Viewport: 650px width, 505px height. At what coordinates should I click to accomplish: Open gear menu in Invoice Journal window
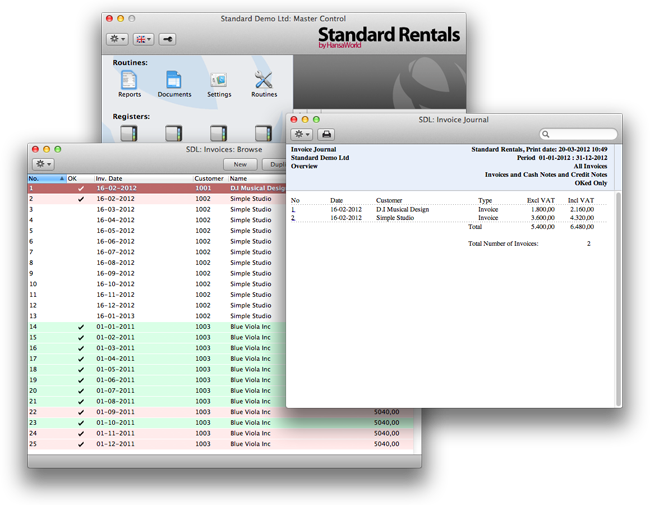301,134
